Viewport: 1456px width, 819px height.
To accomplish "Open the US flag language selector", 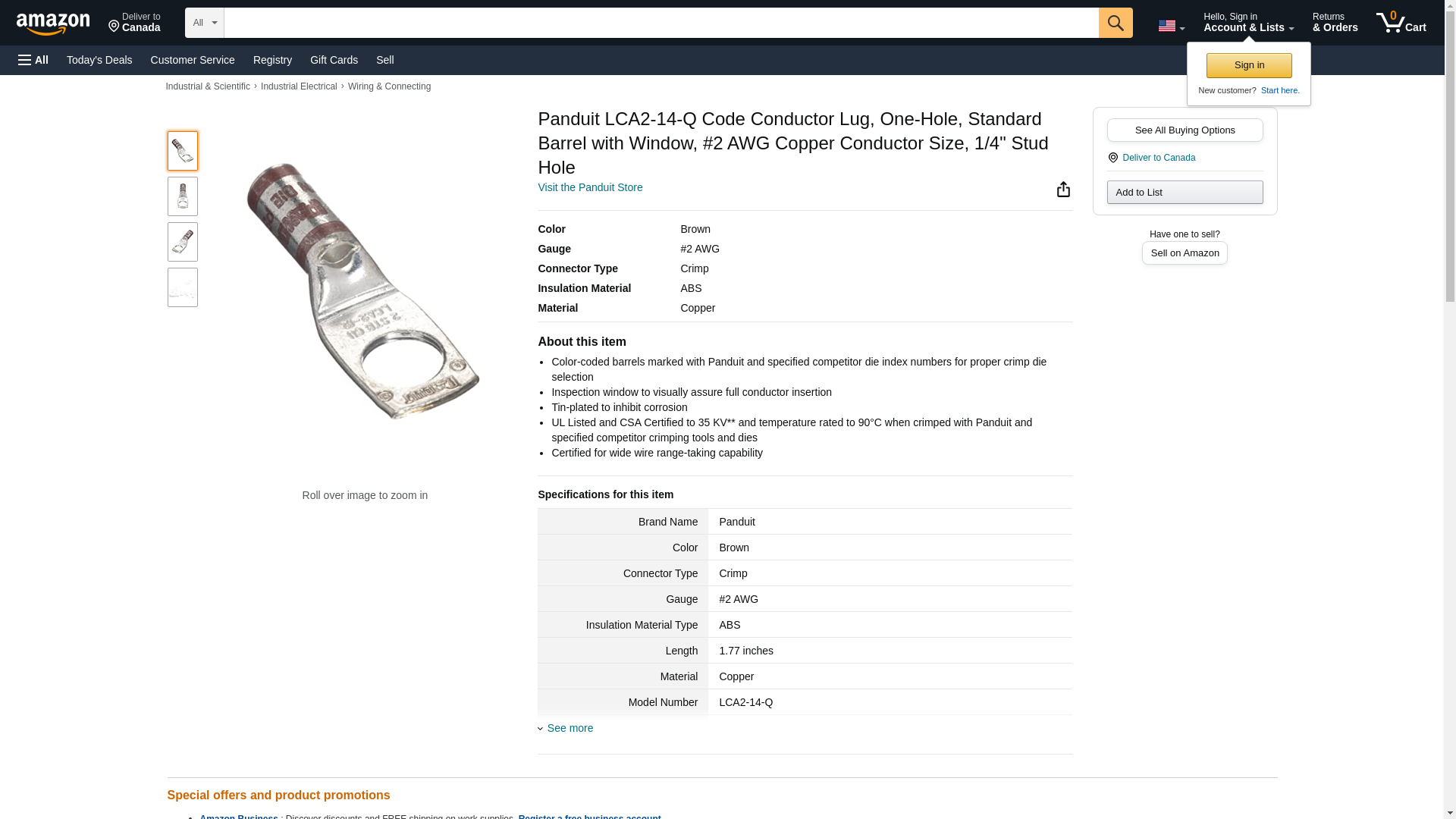I will coord(1171,26).
